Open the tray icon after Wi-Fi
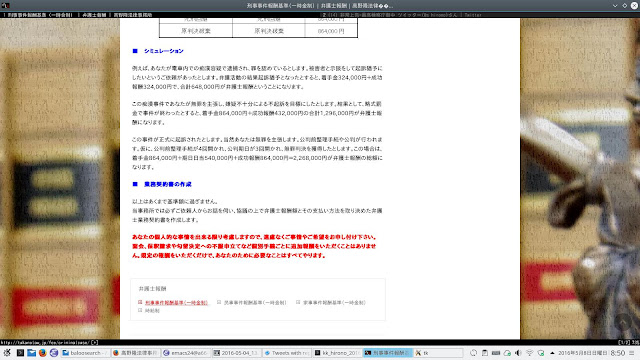The image size is (640, 360). click(x=541, y=353)
